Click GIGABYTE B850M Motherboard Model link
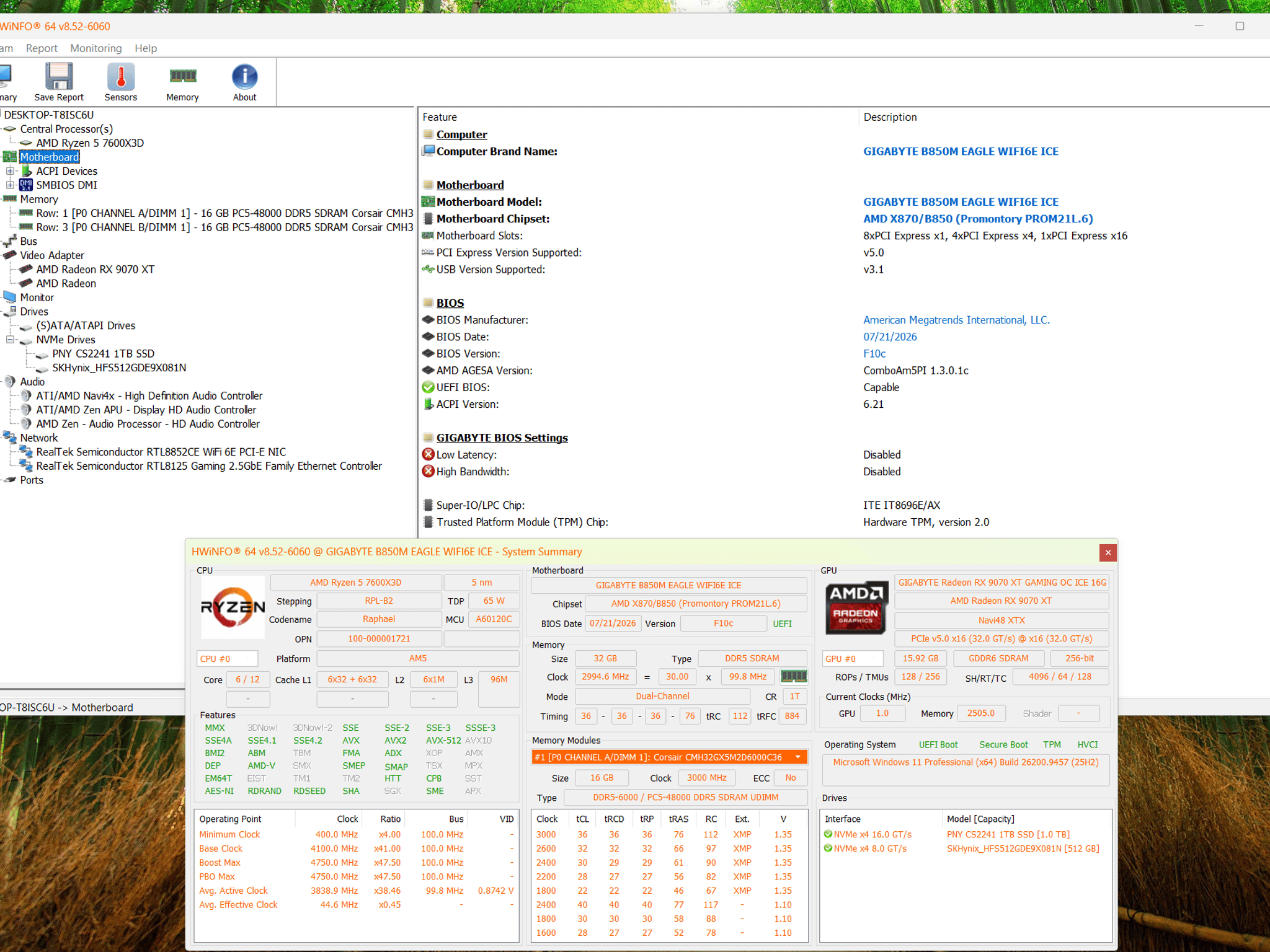This screenshot has height=952, width=1270. pyautogui.click(x=961, y=202)
